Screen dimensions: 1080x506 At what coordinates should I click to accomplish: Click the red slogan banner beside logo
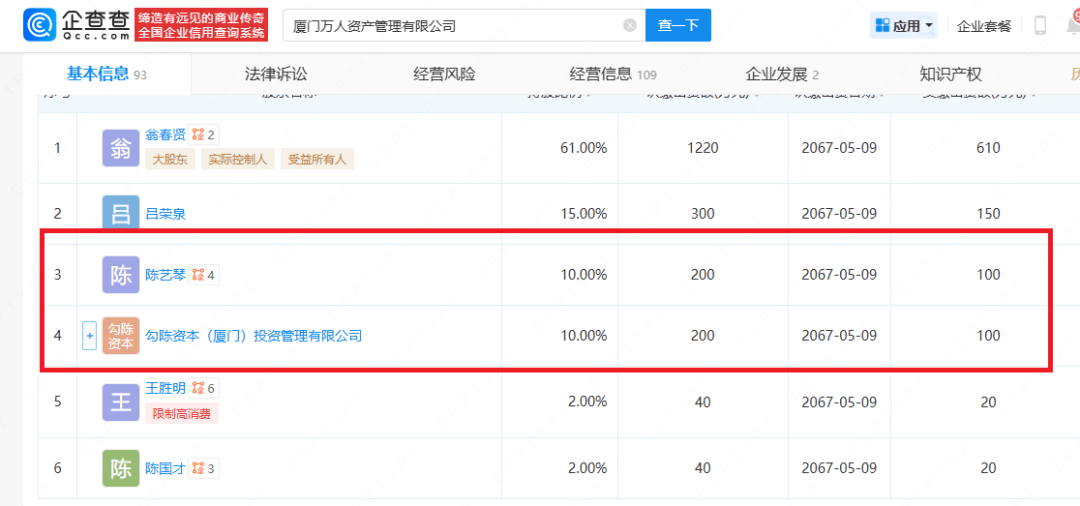(202, 25)
